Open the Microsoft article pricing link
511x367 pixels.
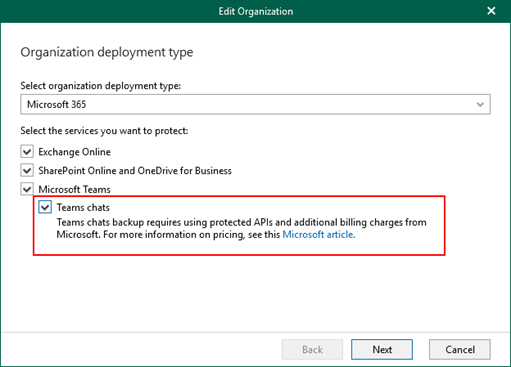pyautogui.click(x=319, y=234)
